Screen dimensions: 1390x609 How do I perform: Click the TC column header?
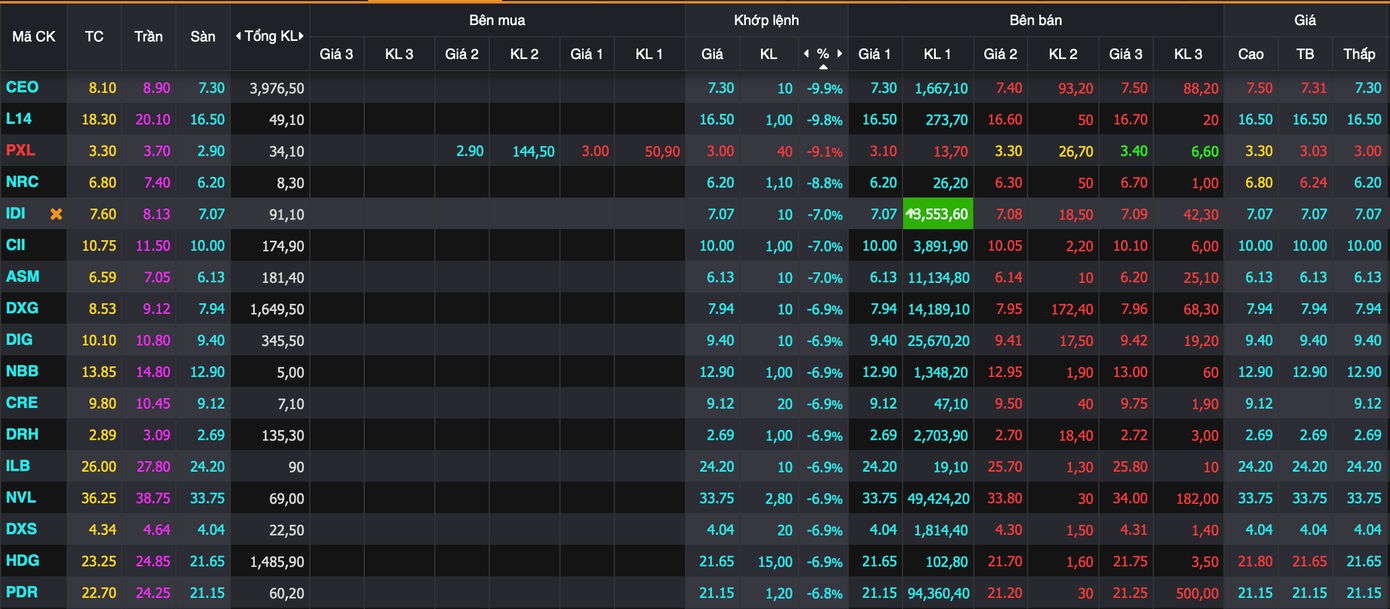click(94, 36)
